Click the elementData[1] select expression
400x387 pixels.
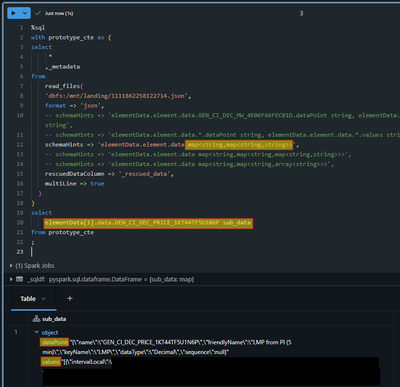148,223
